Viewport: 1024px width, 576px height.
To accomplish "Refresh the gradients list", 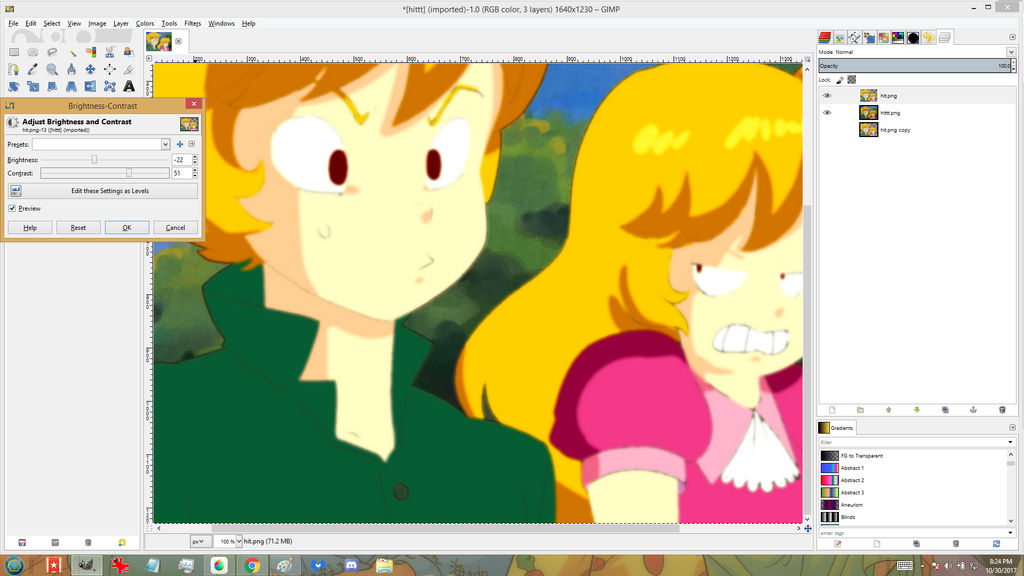I will click(x=996, y=543).
